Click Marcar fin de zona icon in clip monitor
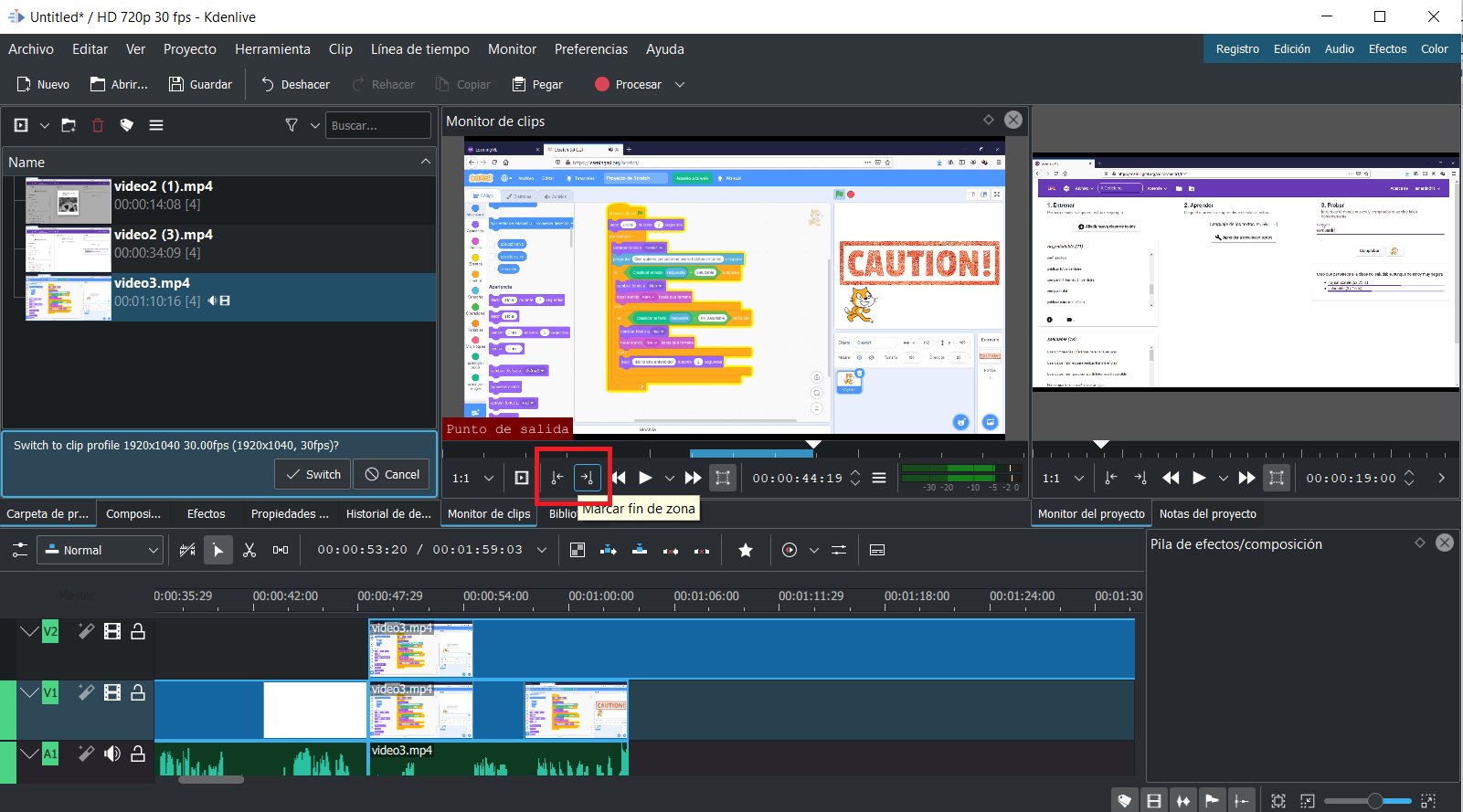This screenshot has height=812, width=1463. [587, 478]
